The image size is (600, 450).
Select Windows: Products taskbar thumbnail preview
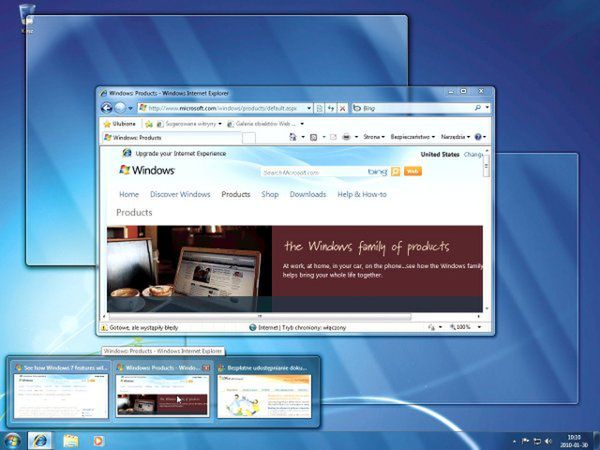(163, 390)
